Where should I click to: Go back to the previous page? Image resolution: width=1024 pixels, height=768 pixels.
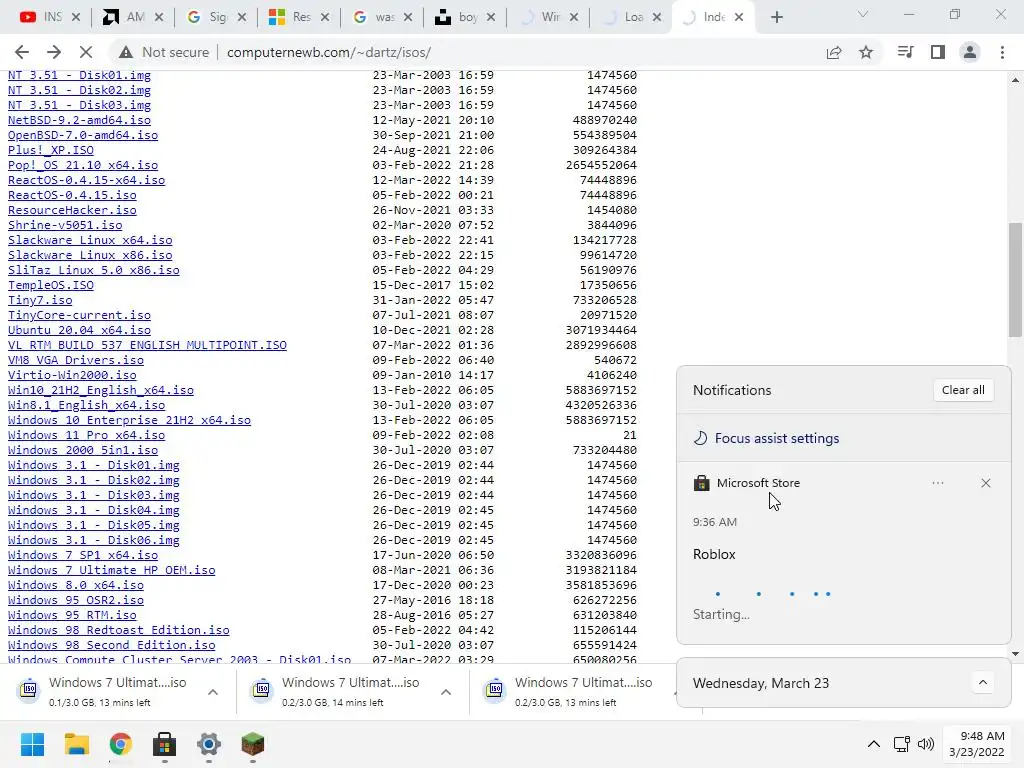pos(22,52)
